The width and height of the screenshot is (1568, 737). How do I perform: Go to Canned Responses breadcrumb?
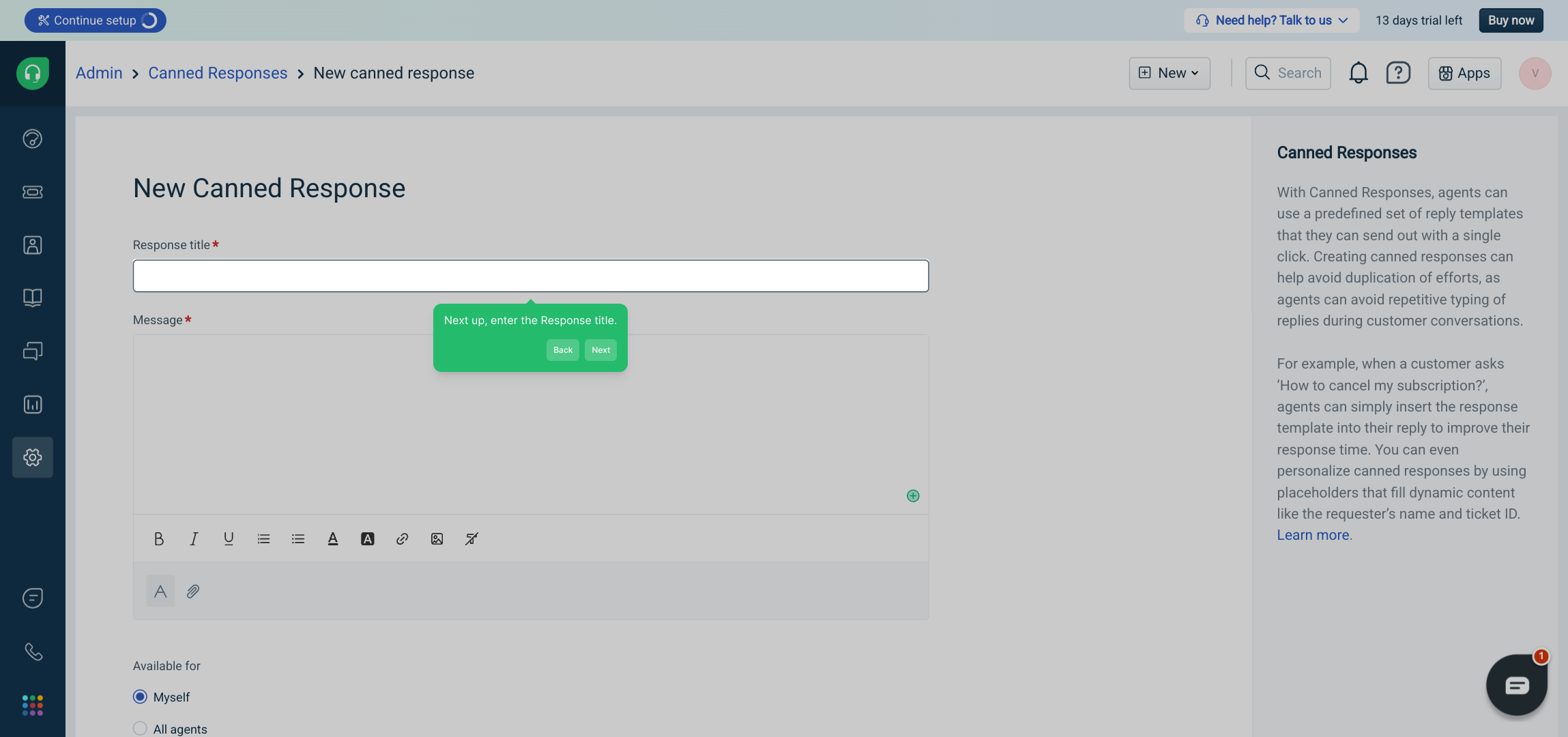click(x=218, y=73)
